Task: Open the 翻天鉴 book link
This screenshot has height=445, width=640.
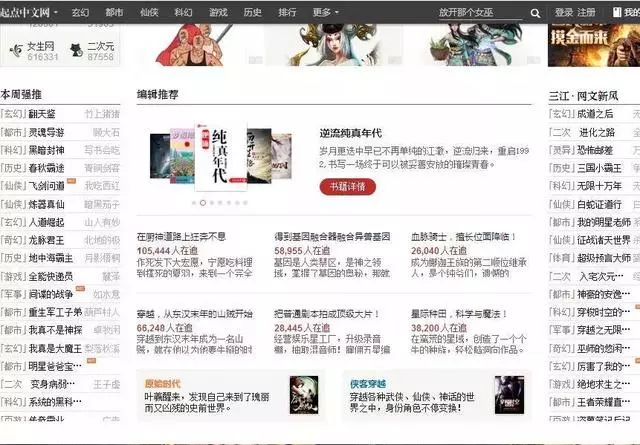Action: tap(42, 114)
